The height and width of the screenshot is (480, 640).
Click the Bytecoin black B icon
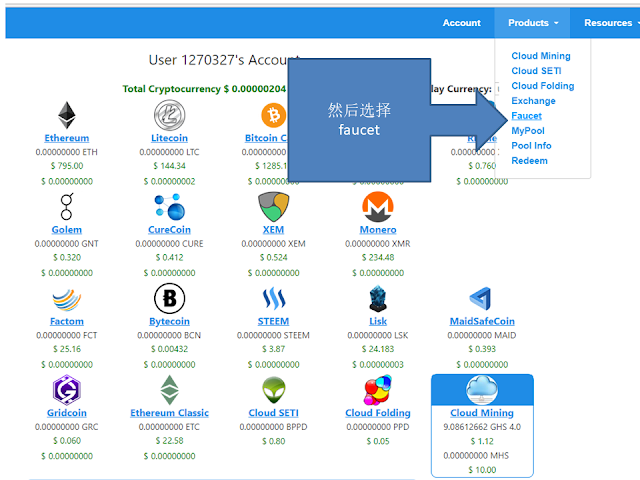(169, 298)
